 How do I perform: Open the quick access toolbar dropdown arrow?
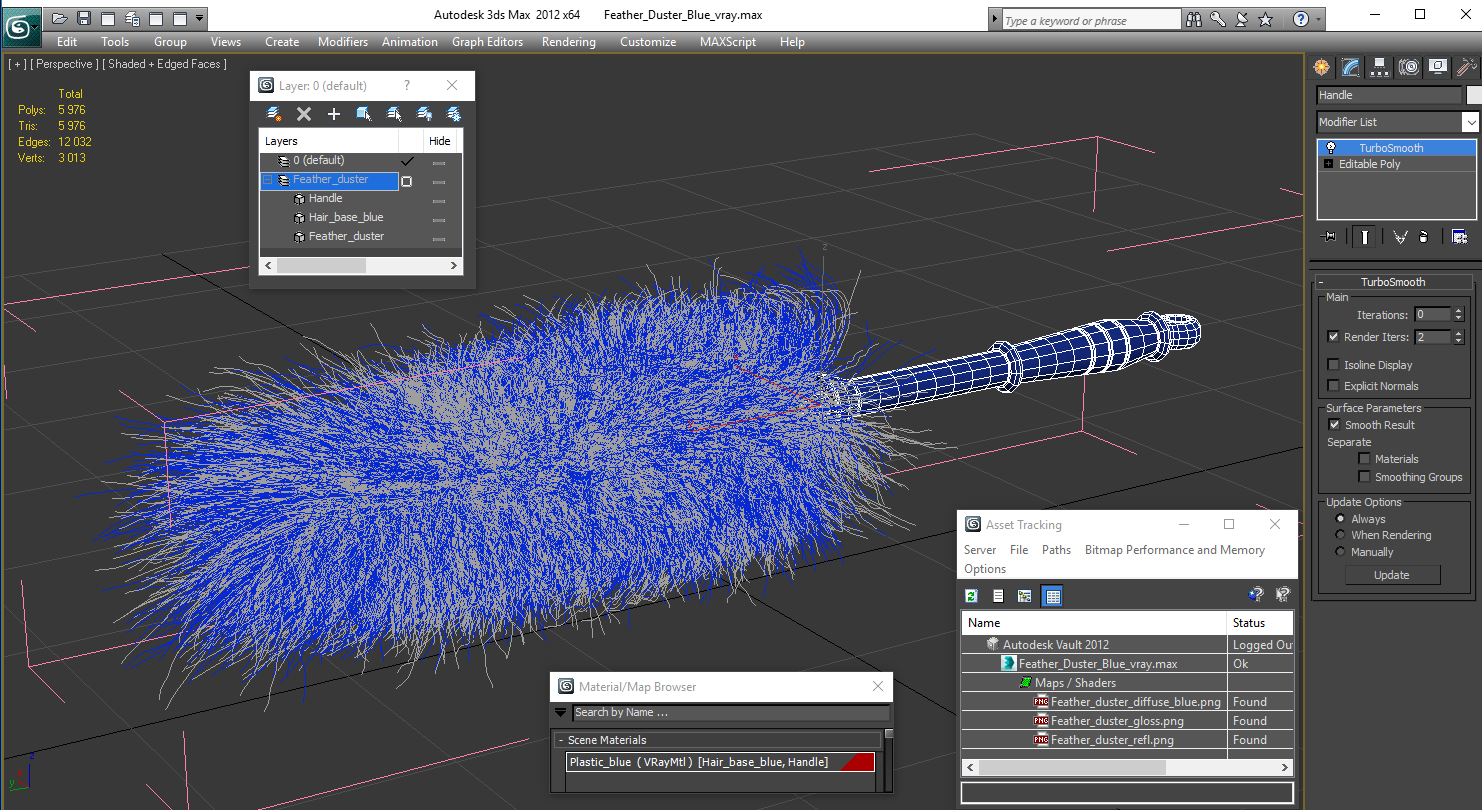click(201, 18)
